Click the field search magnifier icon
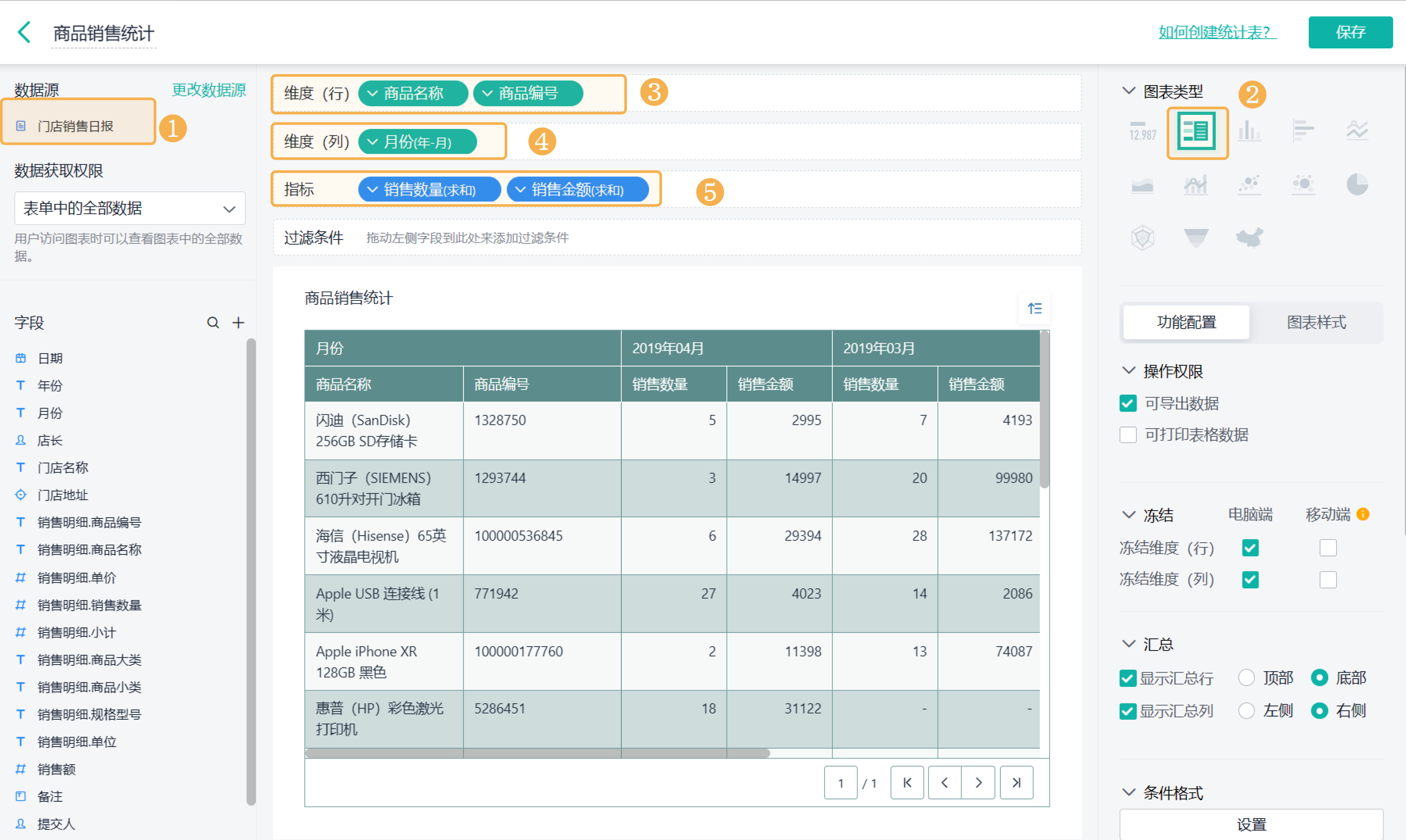Viewport: 1406px width, 840px height. tap(213, 323)
